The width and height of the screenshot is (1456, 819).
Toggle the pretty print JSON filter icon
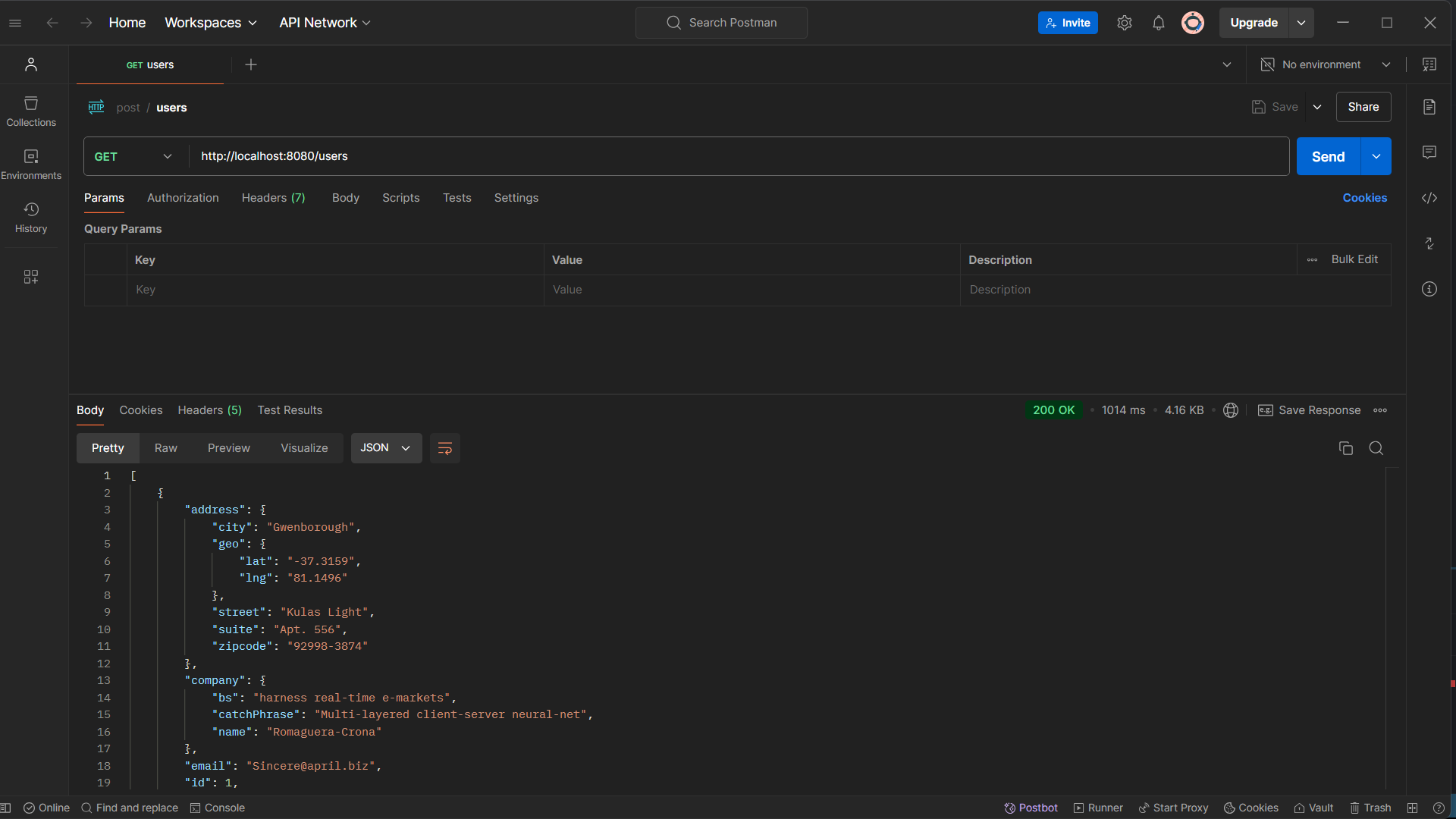(x=444, y=448)
